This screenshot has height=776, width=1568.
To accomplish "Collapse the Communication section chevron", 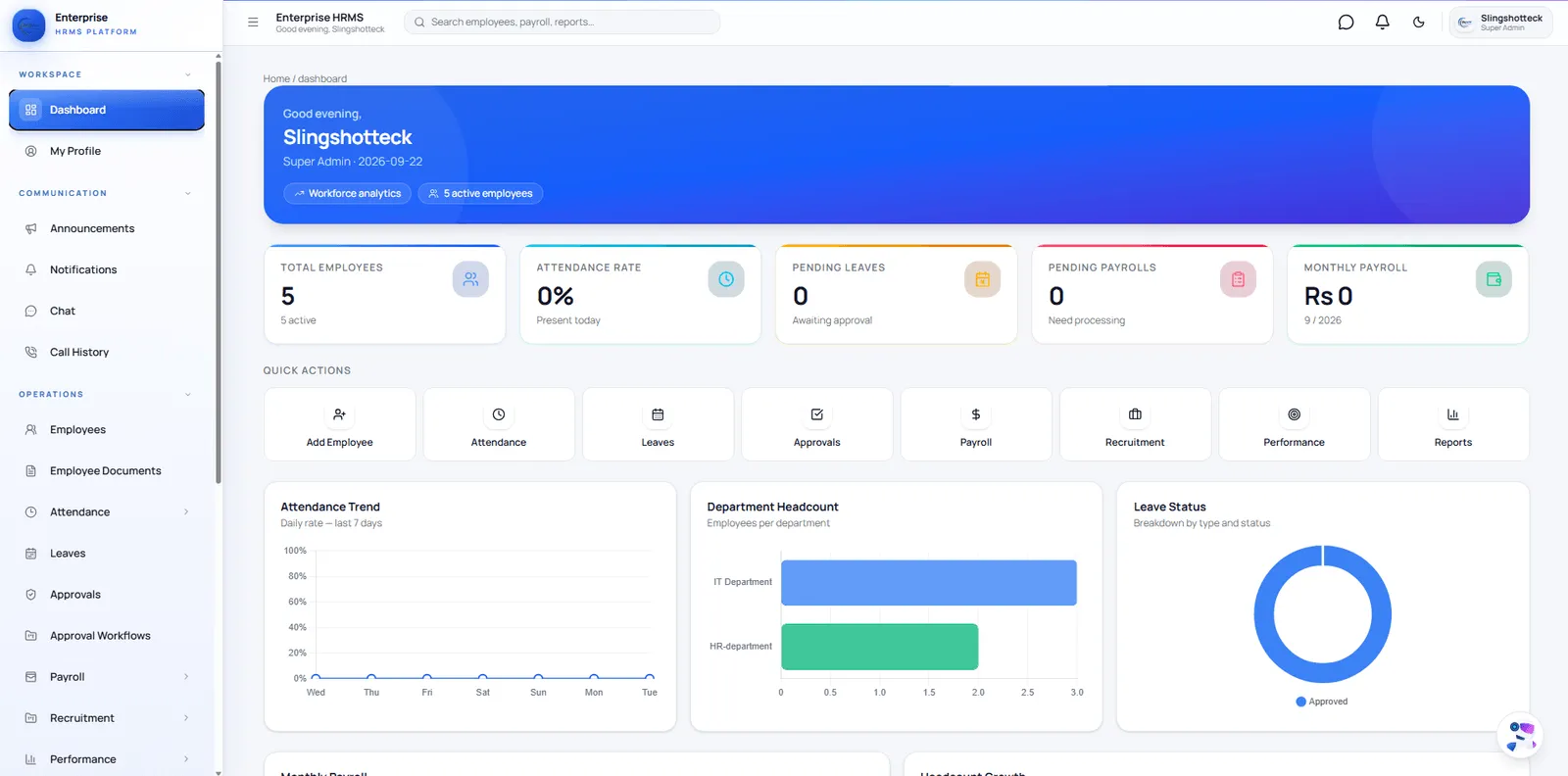I will (188, 193).
